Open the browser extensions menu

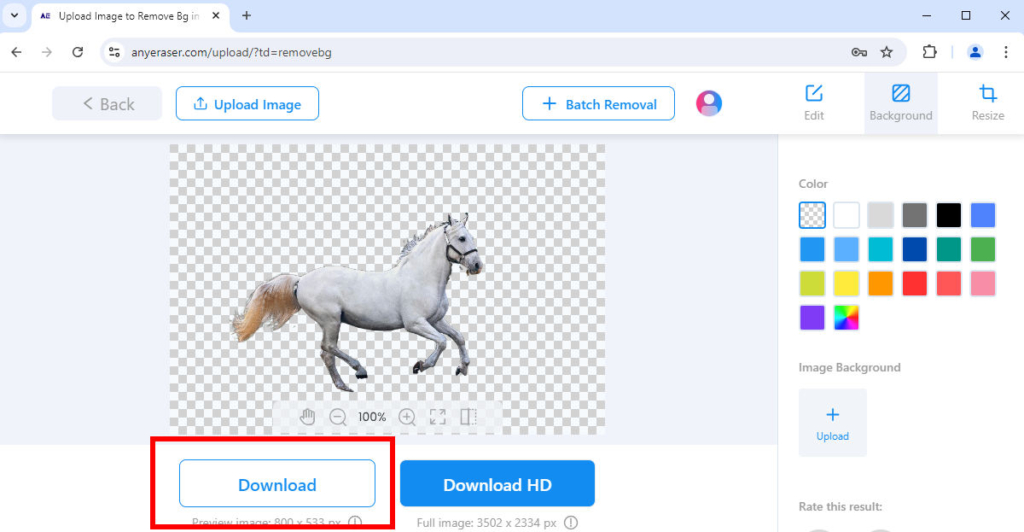929,52
